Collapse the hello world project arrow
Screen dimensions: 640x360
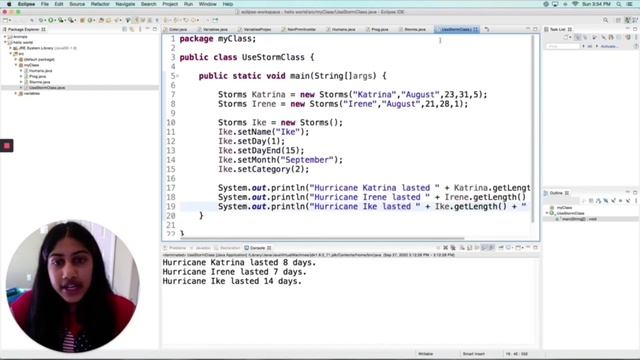(x=5, y=42)
